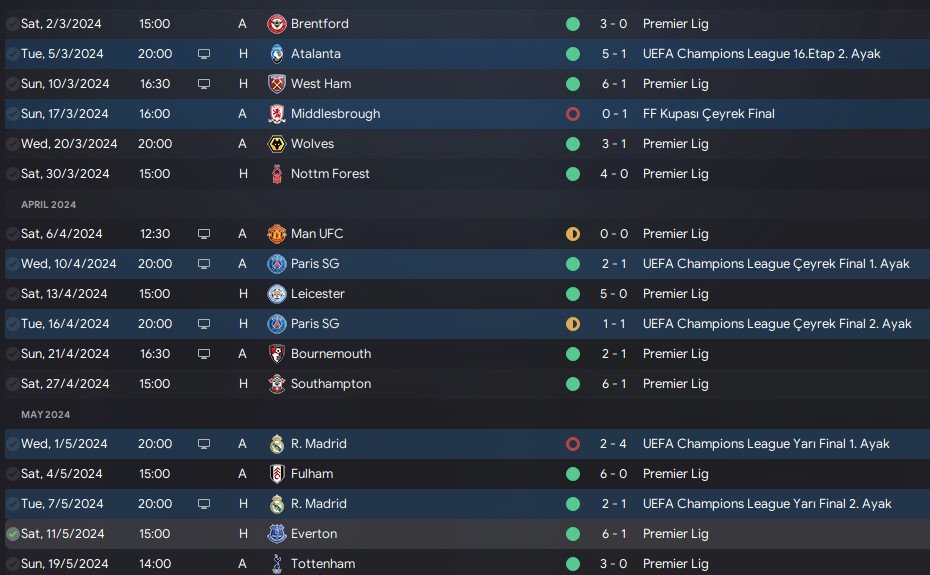Toggle the checkmark on Brentford fixture row

point(12,24)
